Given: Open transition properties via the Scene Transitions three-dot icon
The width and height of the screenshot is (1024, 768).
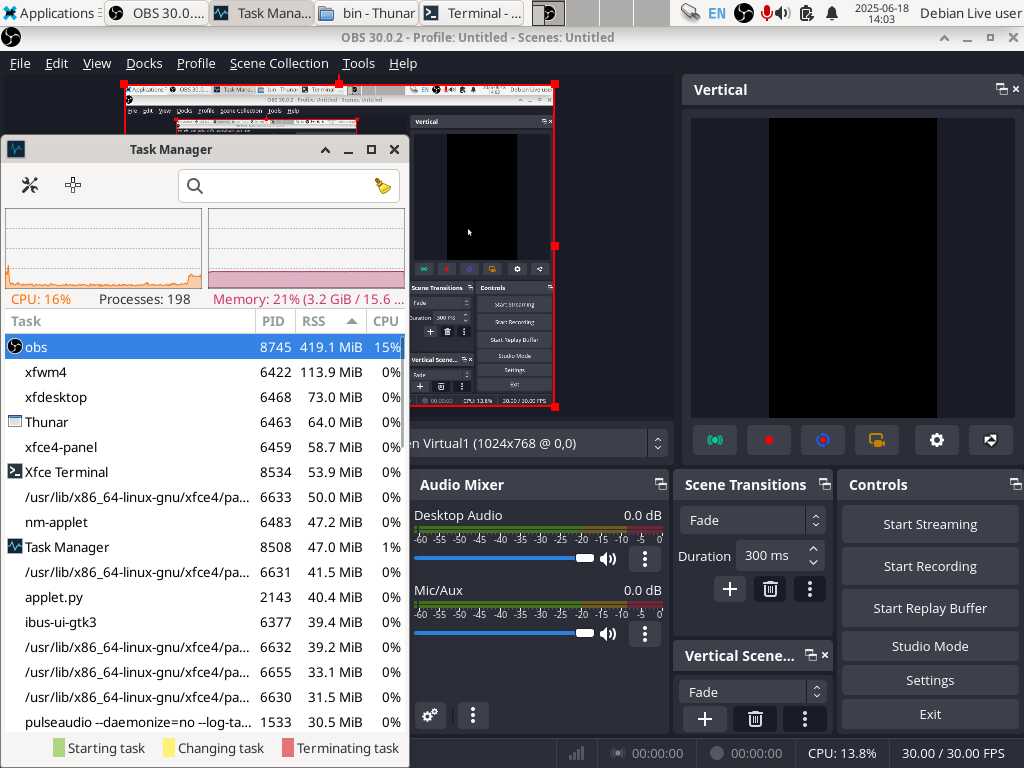Looking at the screenshot, I should [810, 589].
